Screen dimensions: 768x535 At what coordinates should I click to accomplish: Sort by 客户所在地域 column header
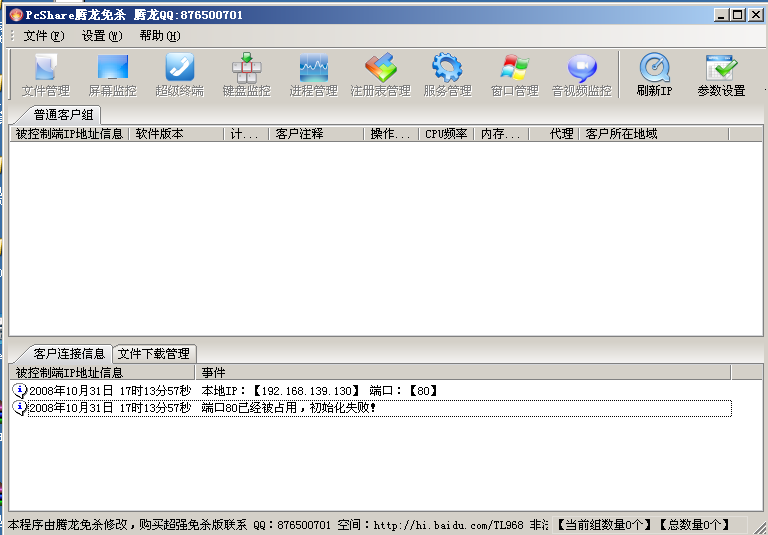(x=654, y=134)
